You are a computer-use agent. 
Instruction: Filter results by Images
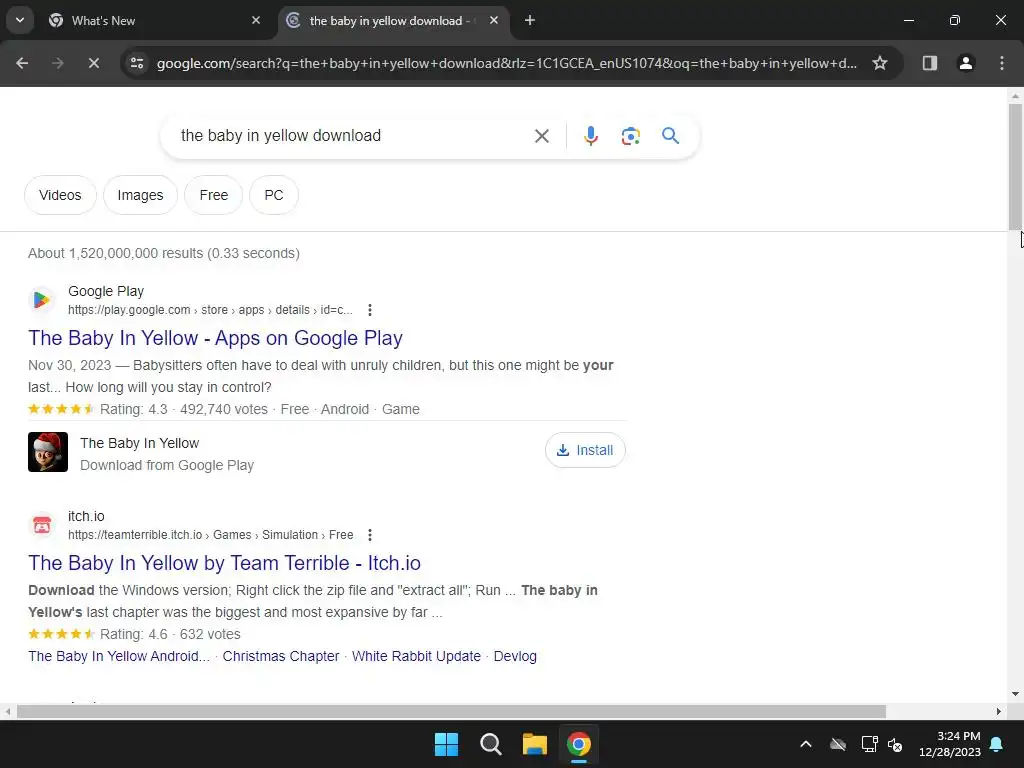coord(140,195)
